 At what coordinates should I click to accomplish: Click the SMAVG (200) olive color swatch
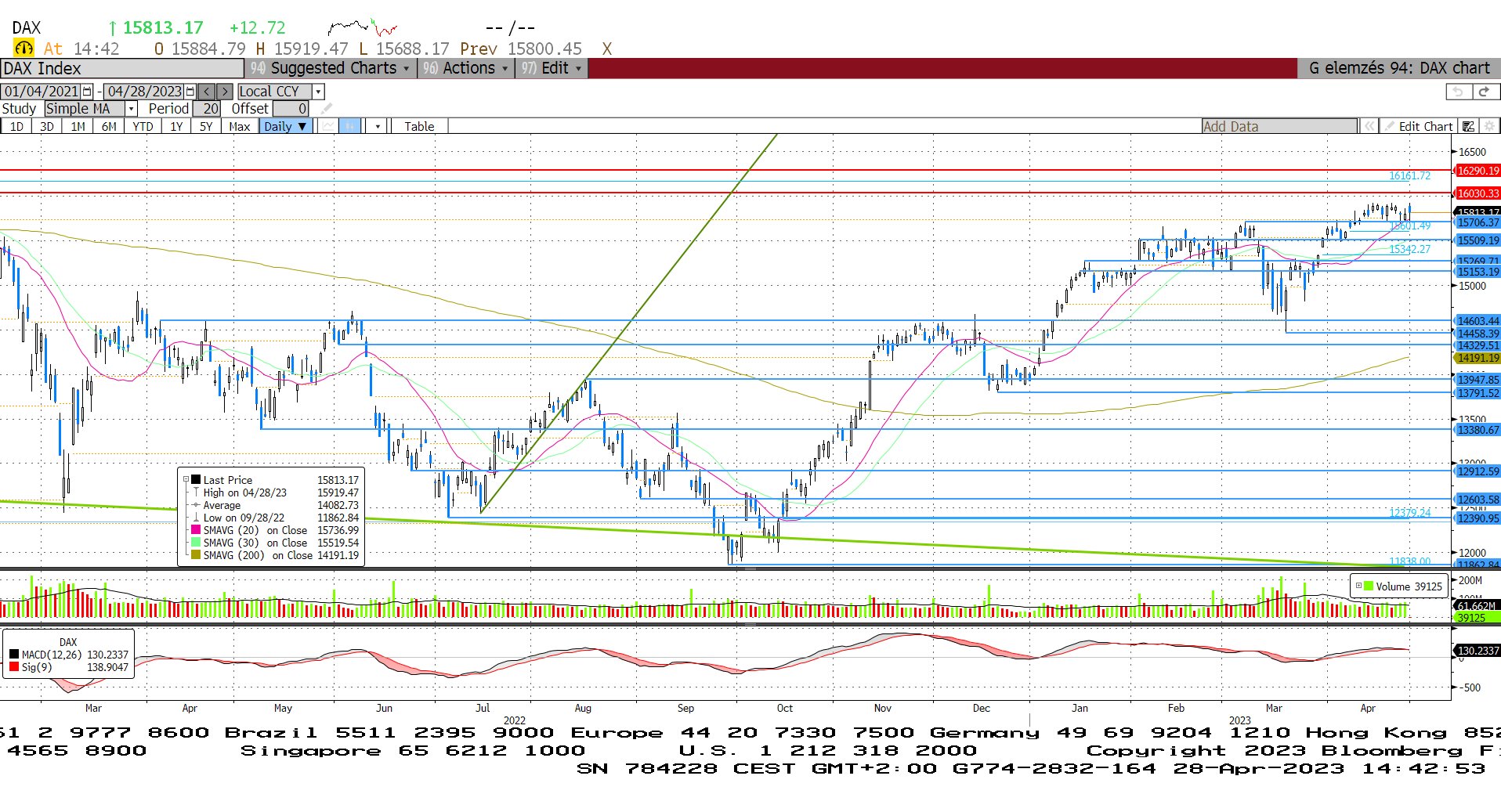196,555
